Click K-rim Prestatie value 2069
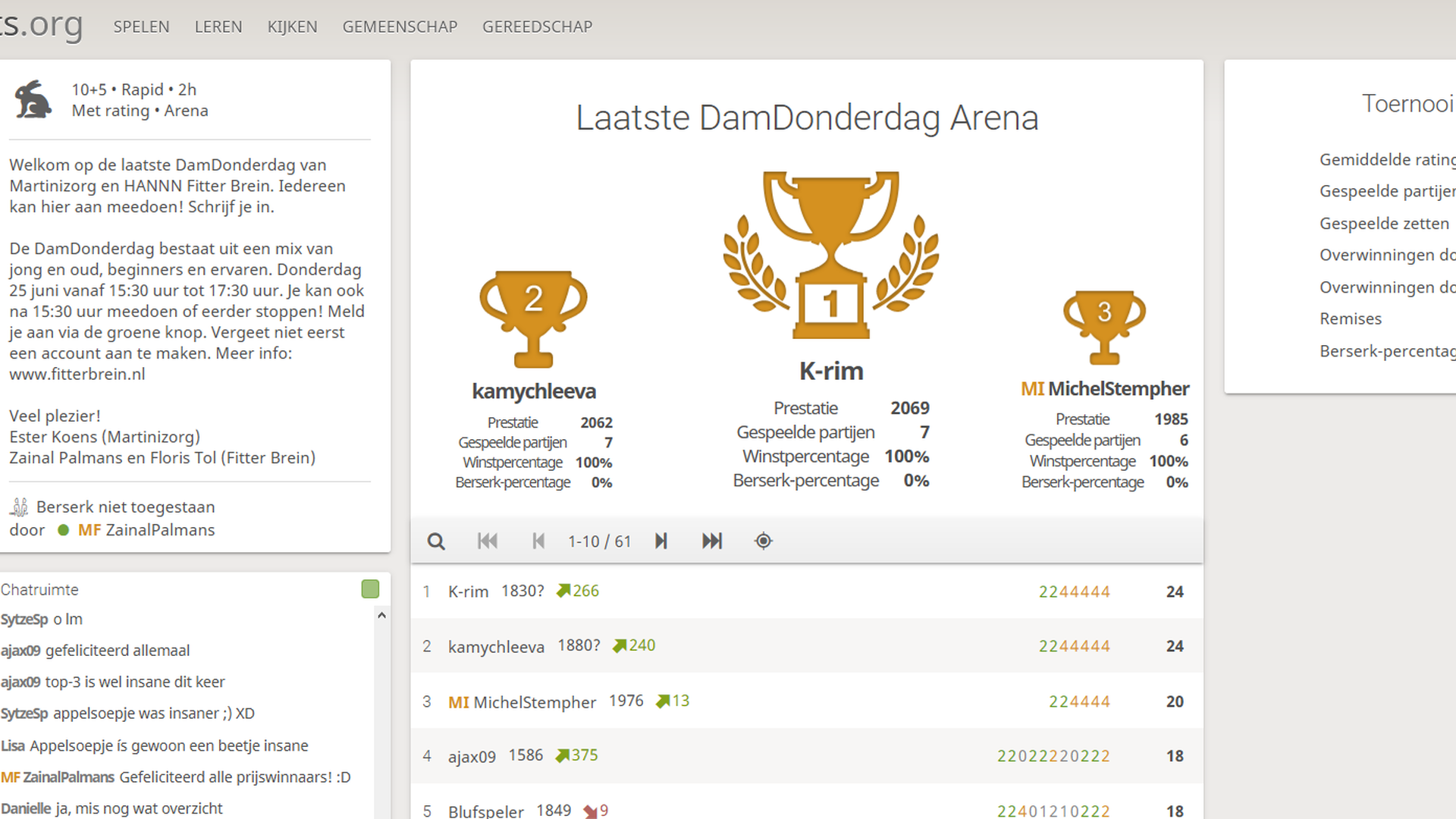 pos(910,408)
